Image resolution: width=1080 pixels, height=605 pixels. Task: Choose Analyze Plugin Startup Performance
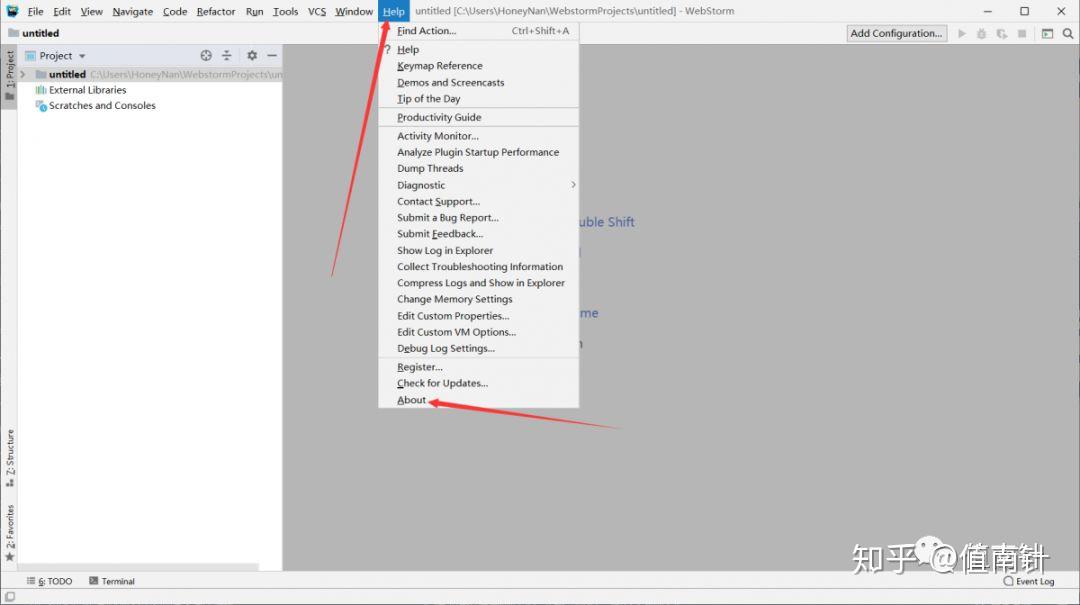click(x=479, y=152)
